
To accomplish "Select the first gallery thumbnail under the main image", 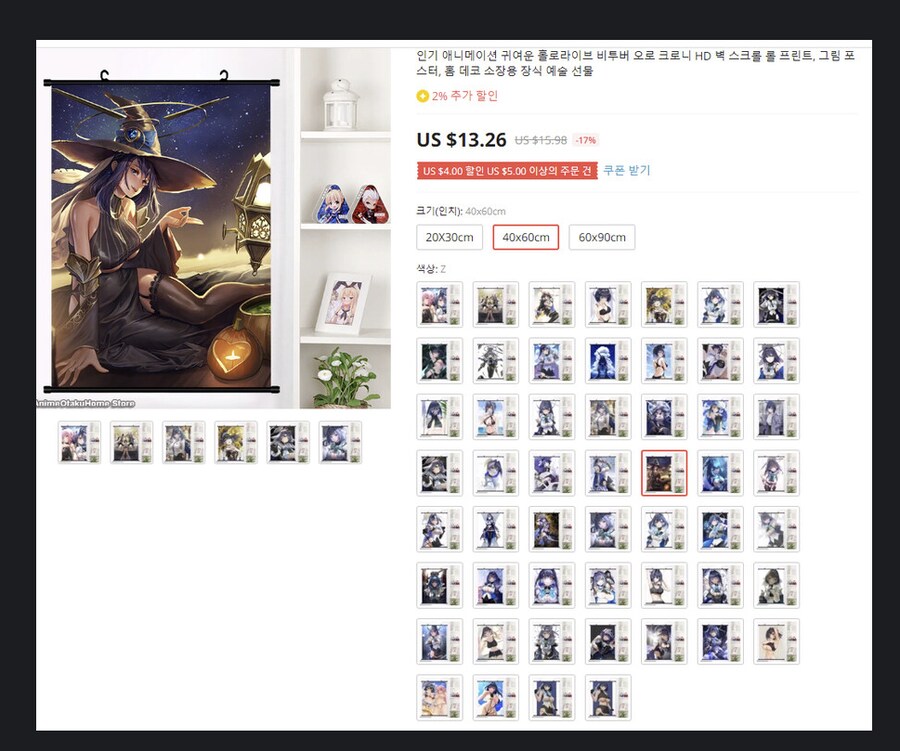I will 79,442.
